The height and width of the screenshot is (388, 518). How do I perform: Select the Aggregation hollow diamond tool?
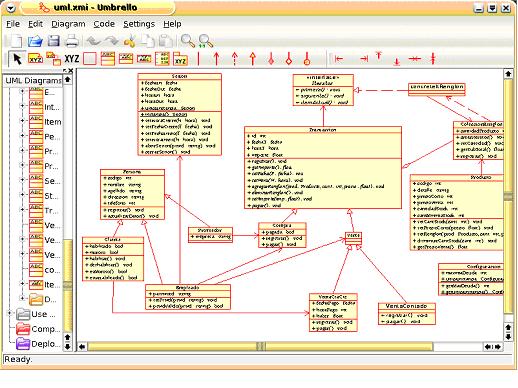[289, 59]
